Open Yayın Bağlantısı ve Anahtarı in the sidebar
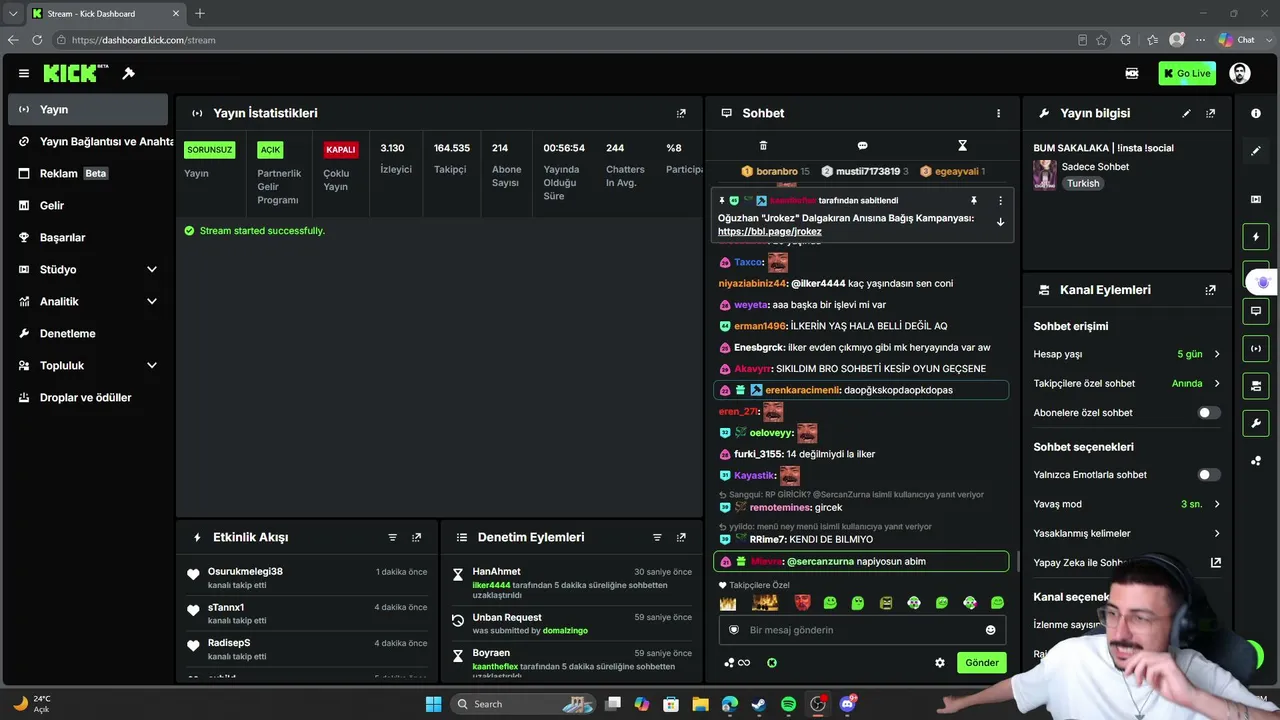Viewport: 1280px width, 720px height. coord(88,141)
